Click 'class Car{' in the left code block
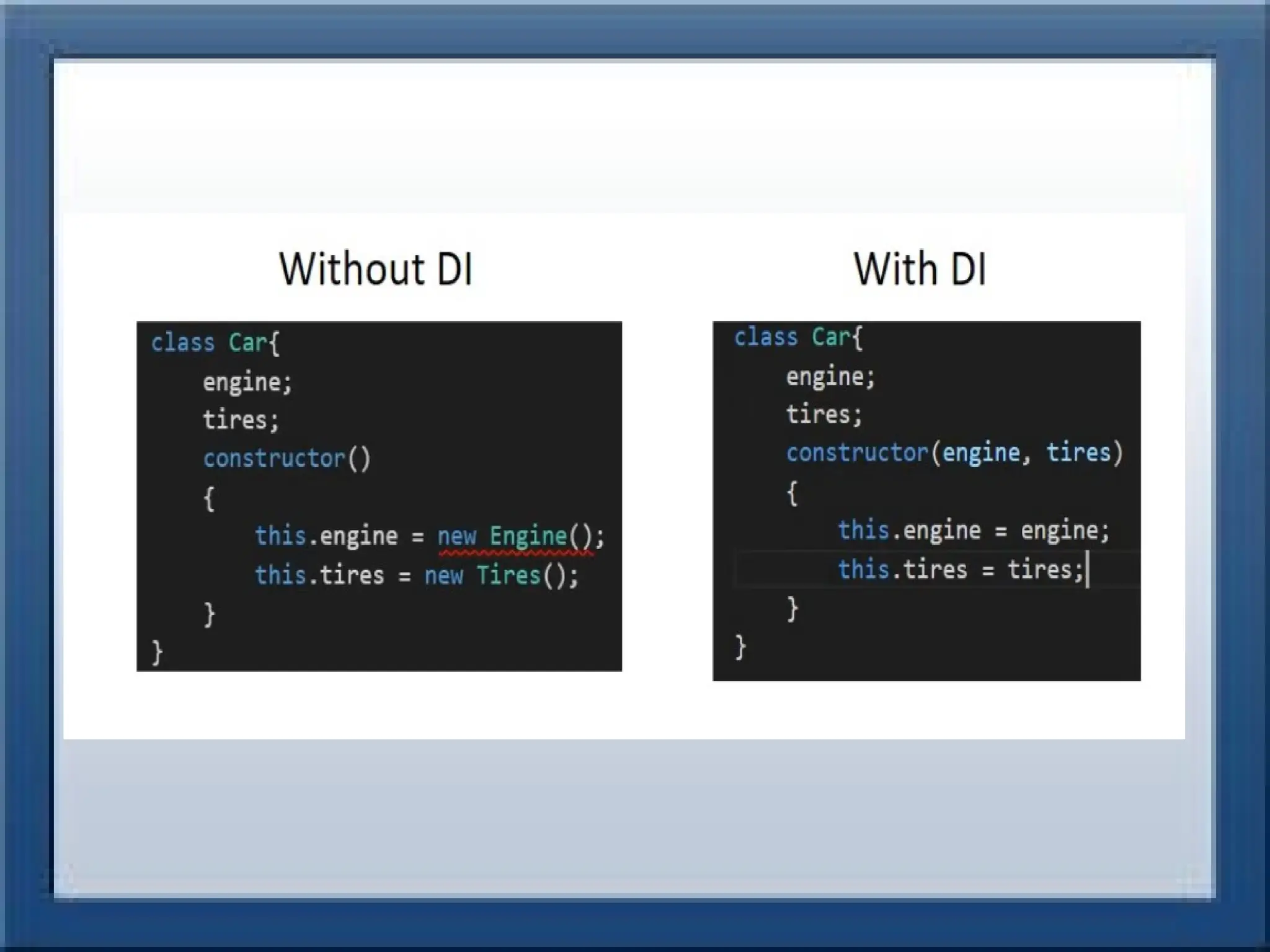 point(216,343)
